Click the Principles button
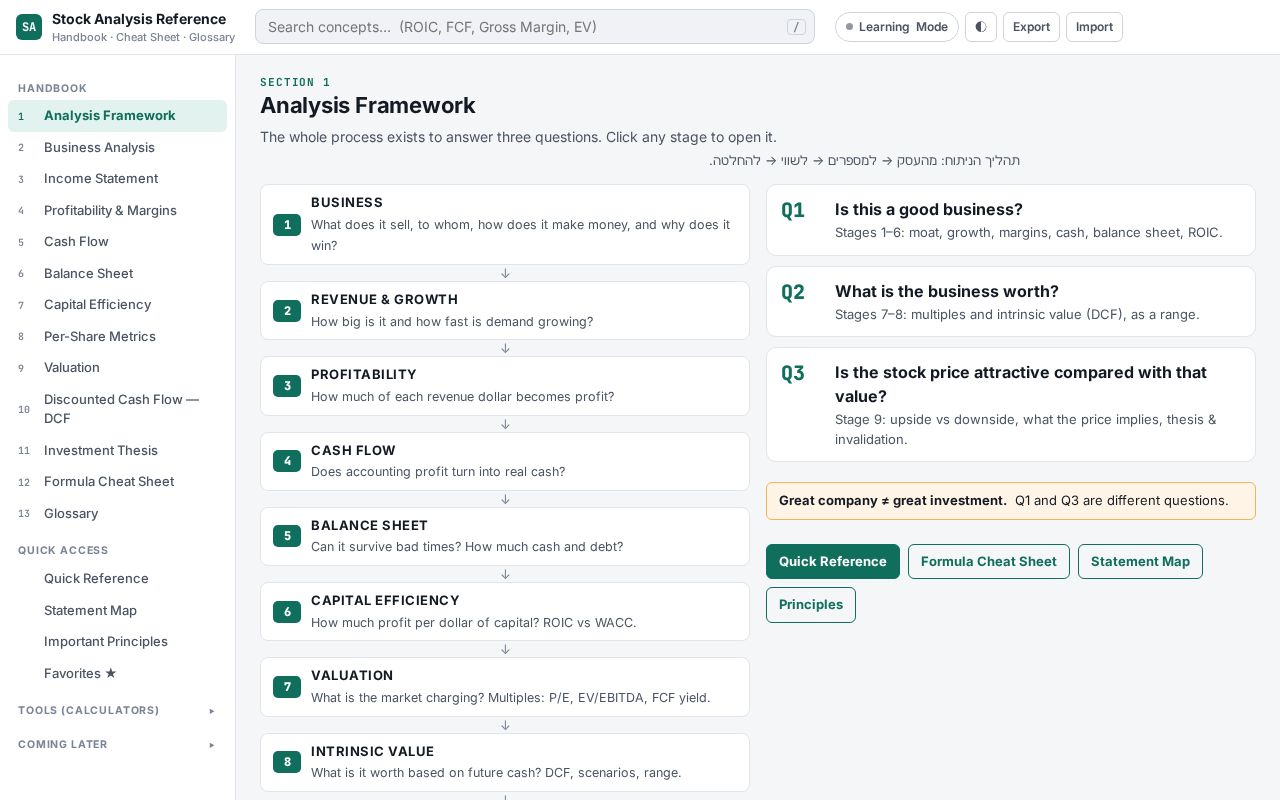 coord(811,605)
